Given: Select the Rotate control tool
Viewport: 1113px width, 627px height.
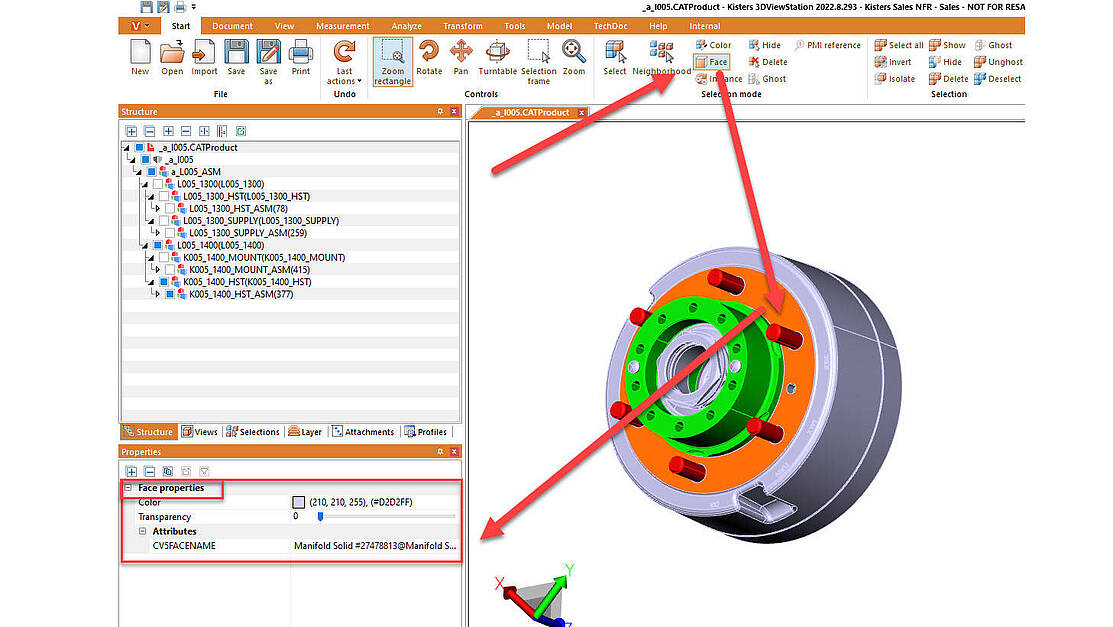Looking at the screenshot, I should pos(429,58).
